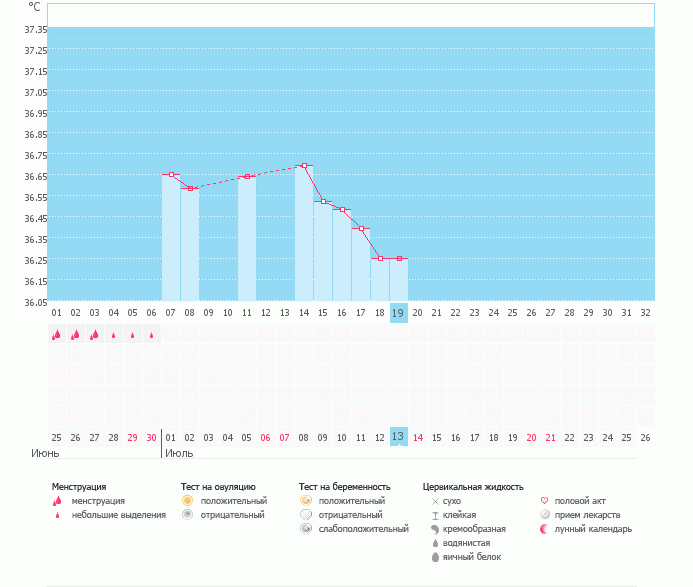Viewport: 693px width, 587px height.
Task: Select the positive ovulation test legend icon
Action: (x=187, y=500)
